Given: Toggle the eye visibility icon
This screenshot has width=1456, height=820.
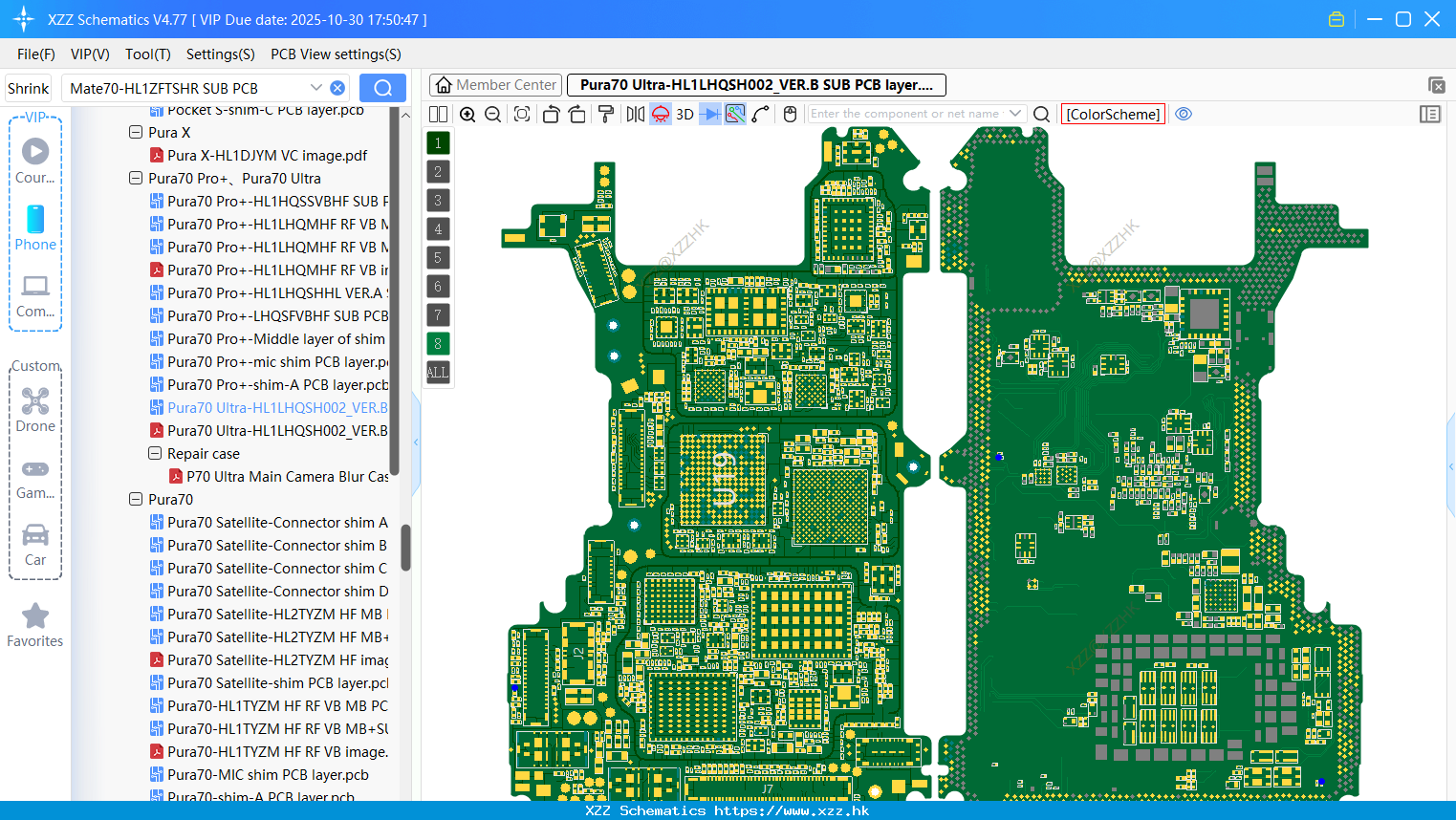Looking at the screenshot, I should coord(1184,114).
